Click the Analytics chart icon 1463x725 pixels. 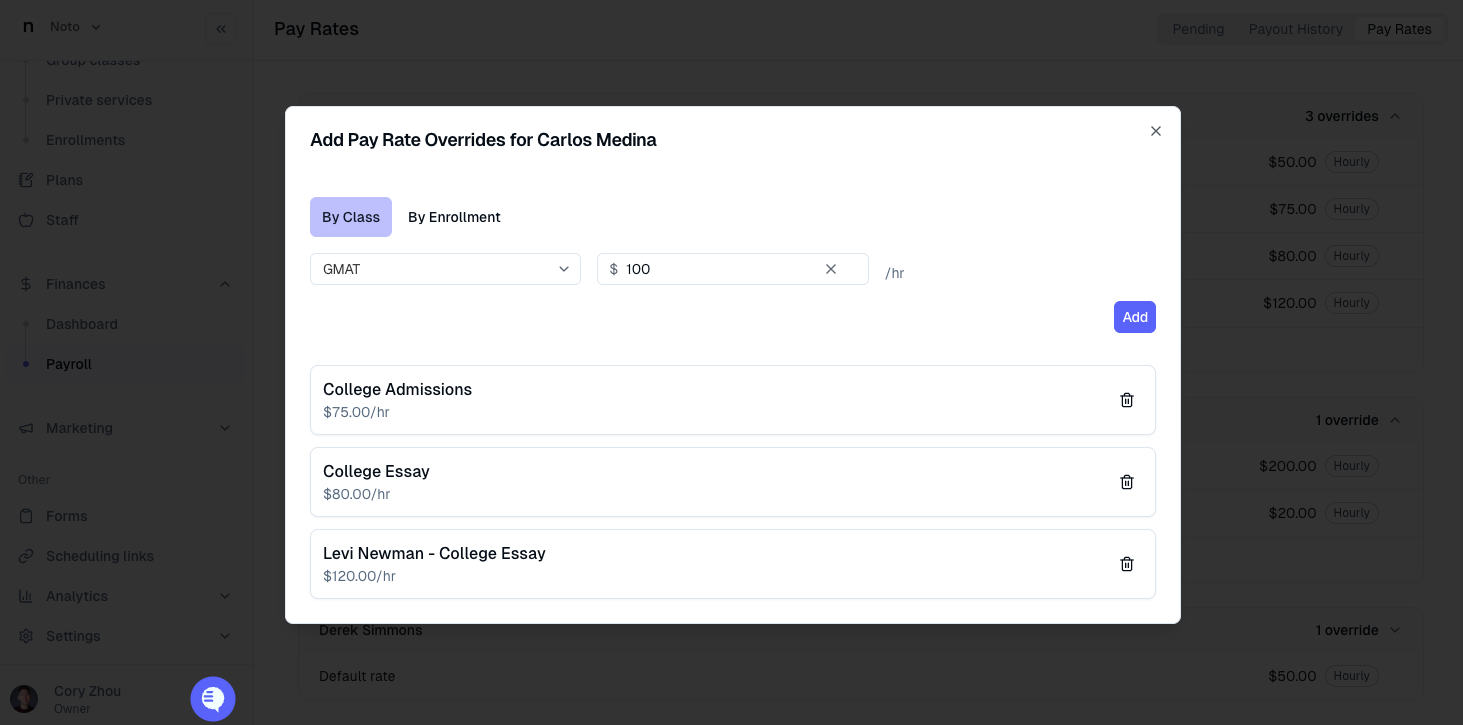tap(27, 596)
